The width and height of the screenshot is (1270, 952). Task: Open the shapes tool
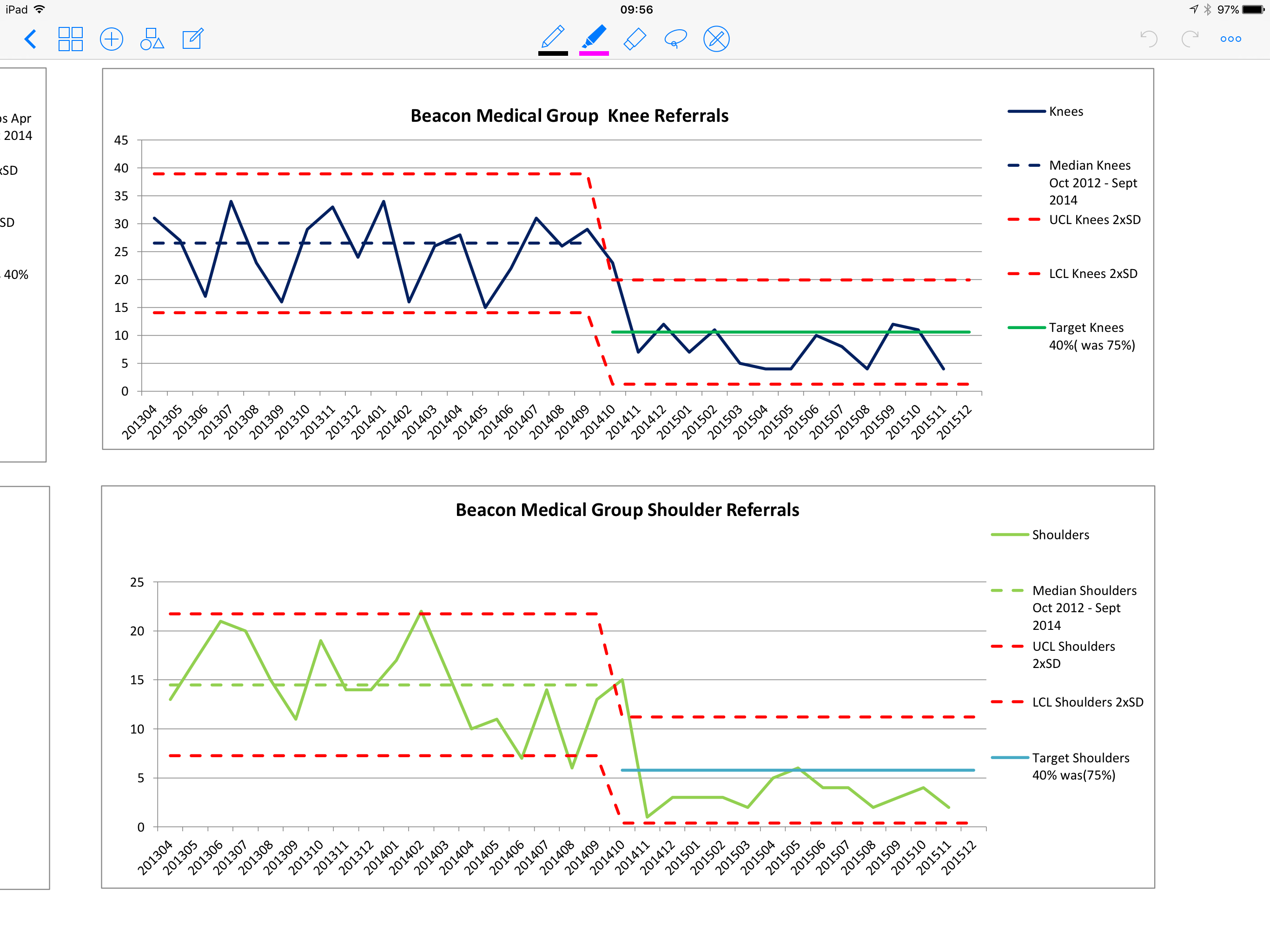pos(152,39)
